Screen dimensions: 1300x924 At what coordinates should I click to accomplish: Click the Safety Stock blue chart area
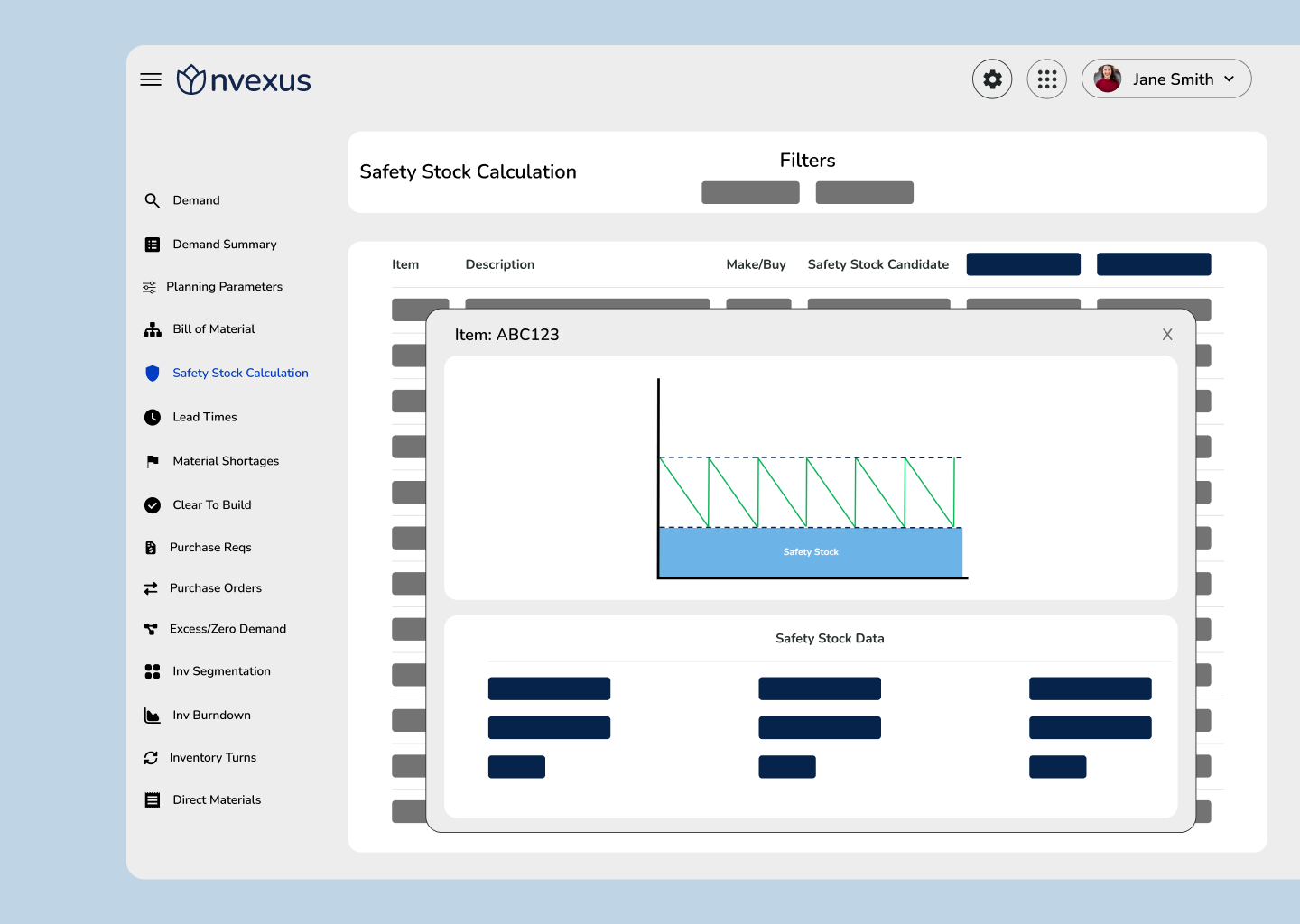(x=811, y=552)
